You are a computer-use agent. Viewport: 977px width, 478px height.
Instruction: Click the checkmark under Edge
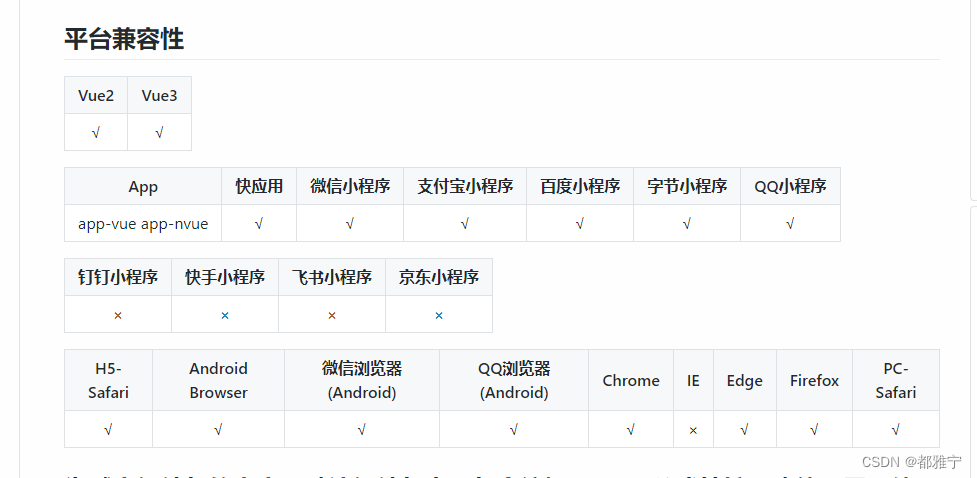[x=745, y=429]
